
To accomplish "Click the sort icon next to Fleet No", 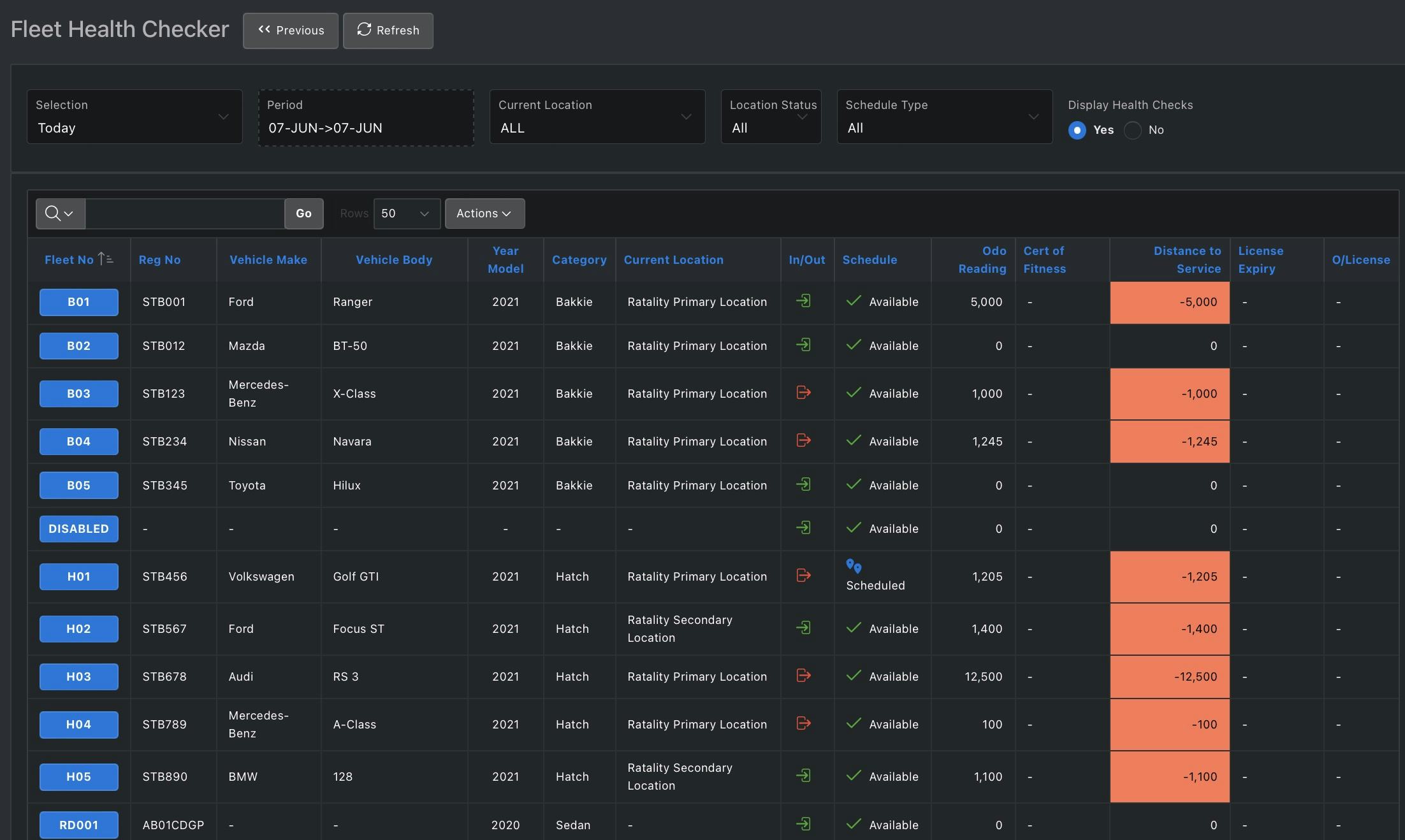I will click(x=105, y=259).
